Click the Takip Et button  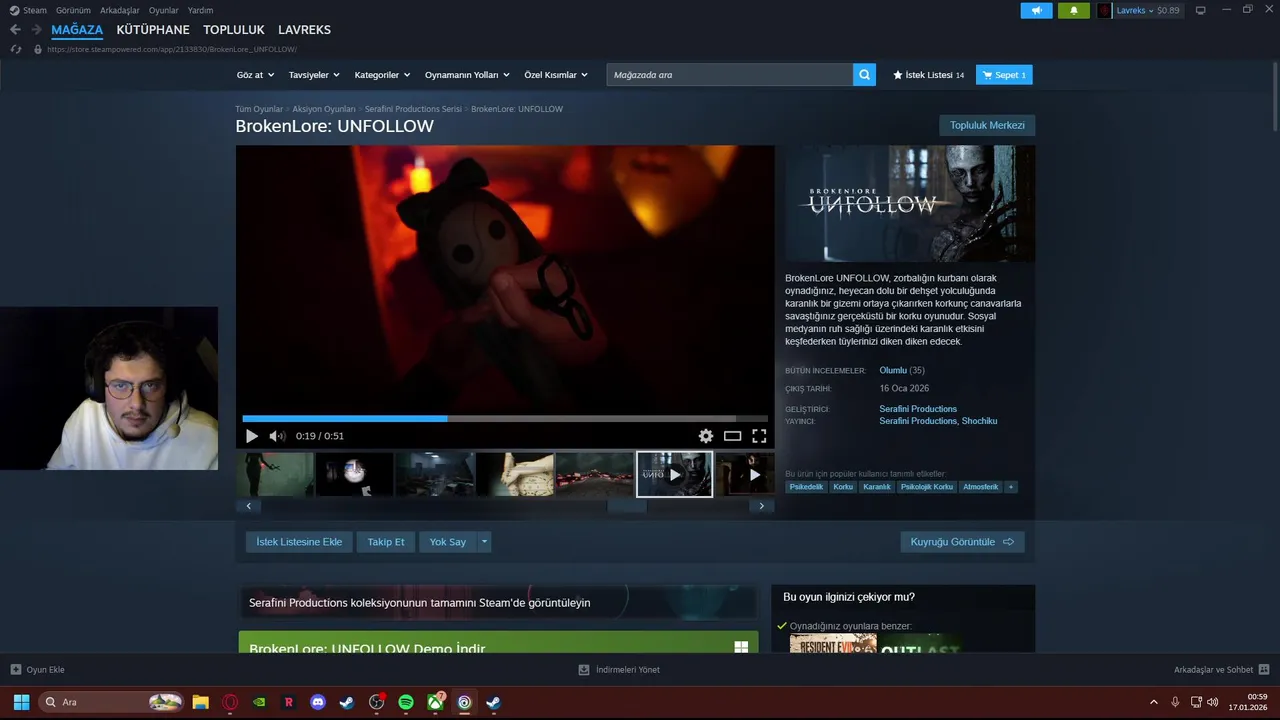(x=386, y=542)
